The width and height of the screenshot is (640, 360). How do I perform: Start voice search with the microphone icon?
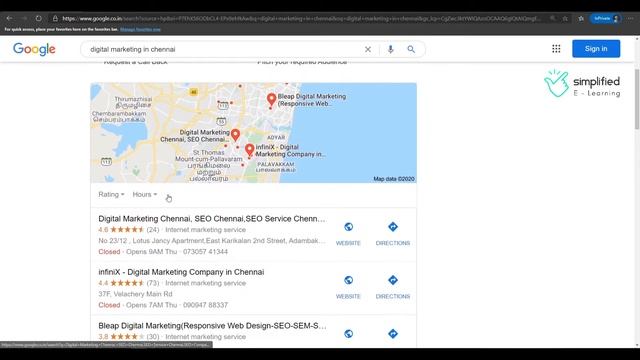pyautogui.click(x=391, y=49)
